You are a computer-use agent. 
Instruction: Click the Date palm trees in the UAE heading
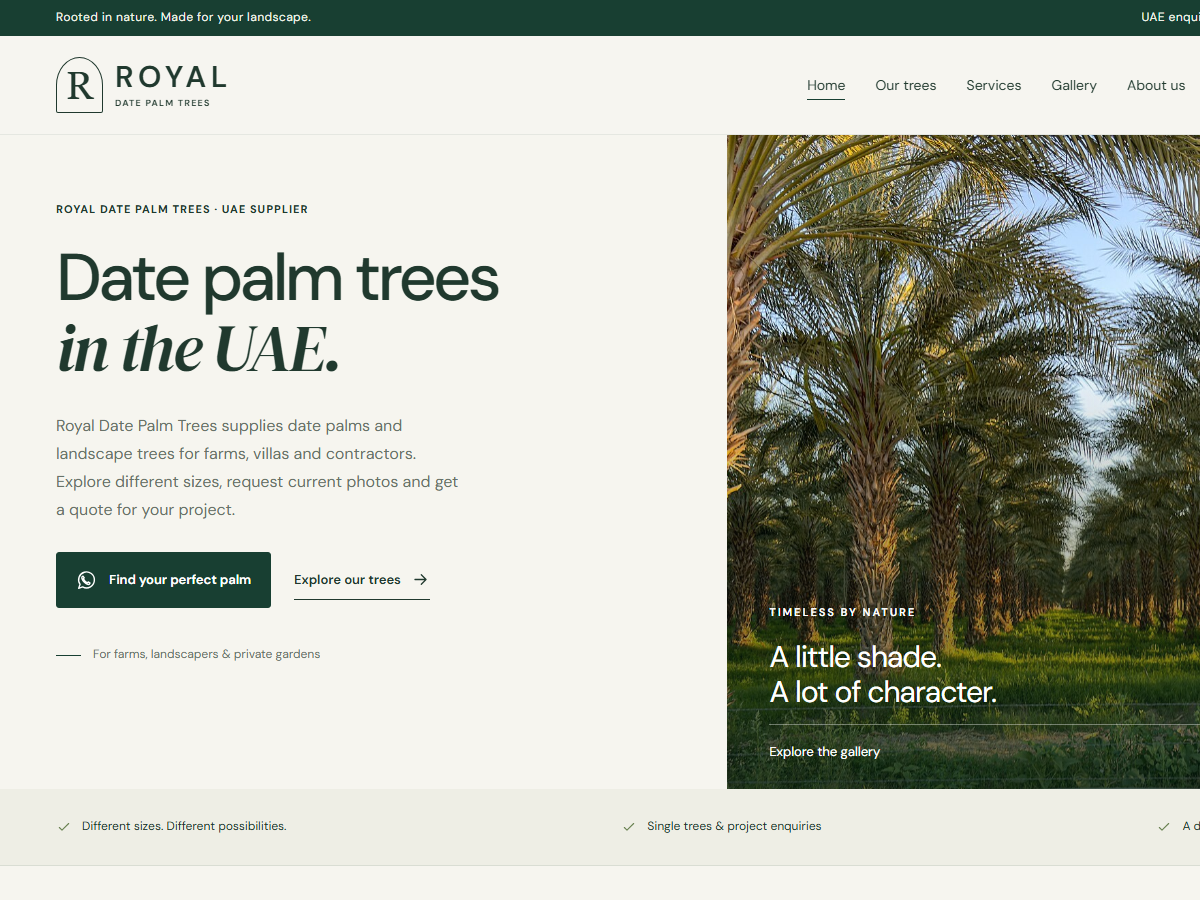278,312
